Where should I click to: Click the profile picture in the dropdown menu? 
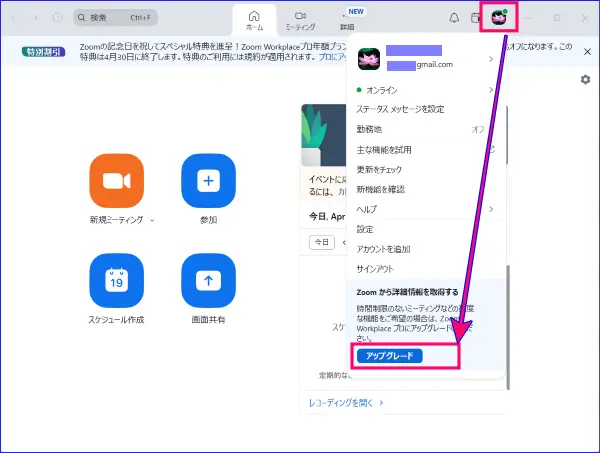369,59
